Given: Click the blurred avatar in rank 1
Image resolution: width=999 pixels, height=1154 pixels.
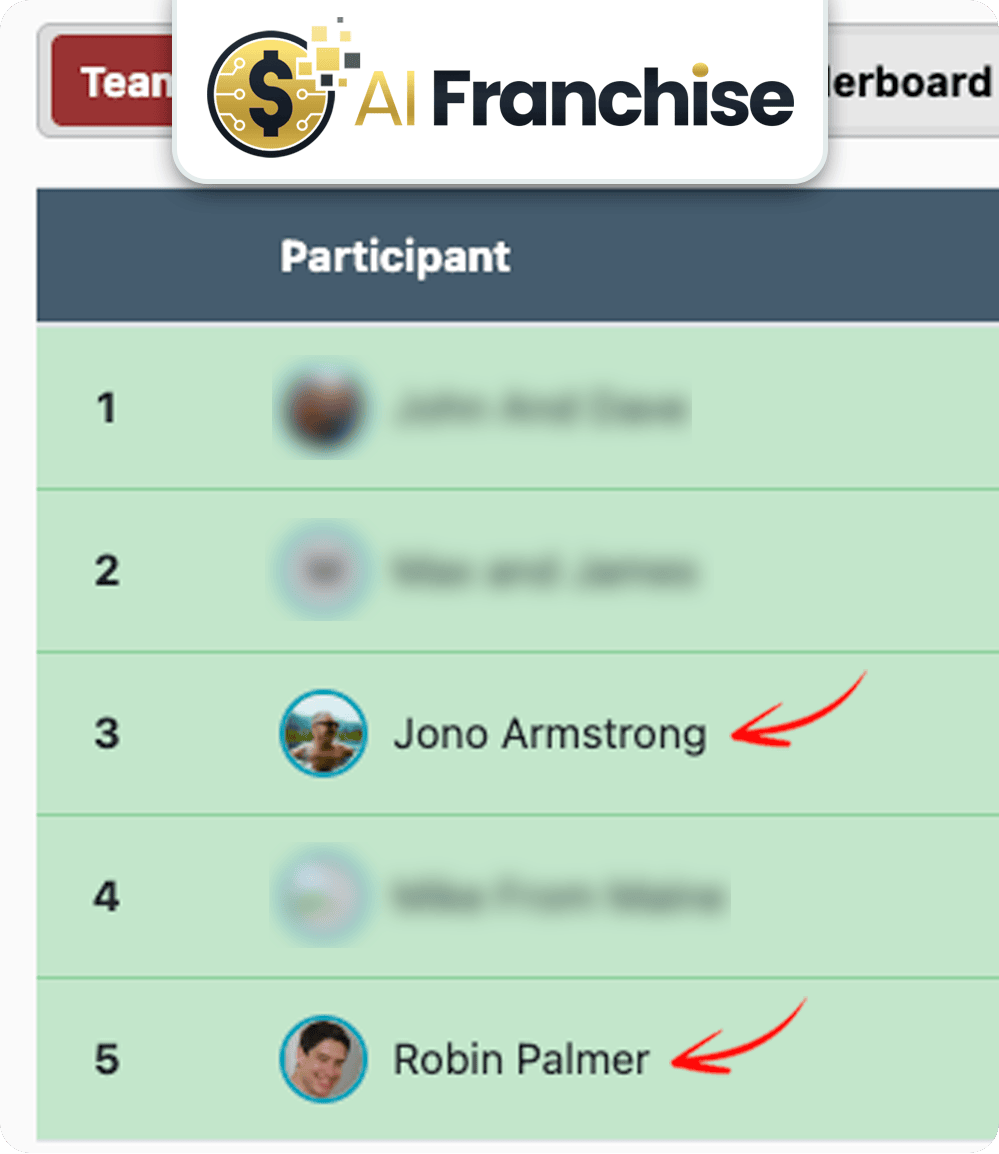Looking at the screenshot, I should (323, 408).
